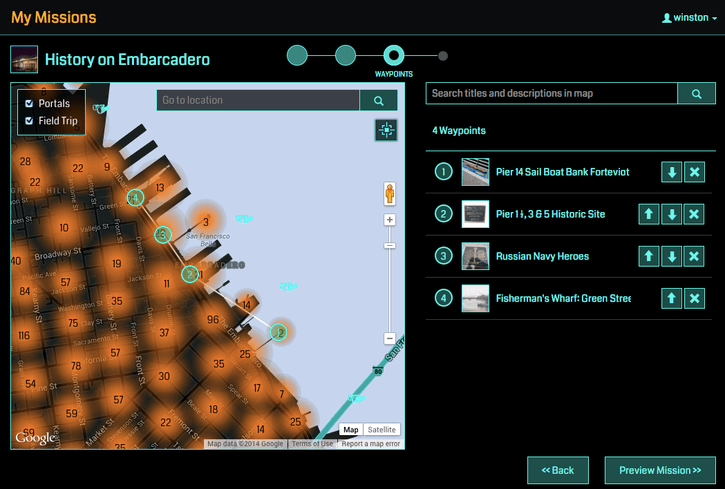The height and width of the screenshot is (489, 725).
Task: Delete the Russian Navy Heroes waypoint
Action: click(695, 256)
